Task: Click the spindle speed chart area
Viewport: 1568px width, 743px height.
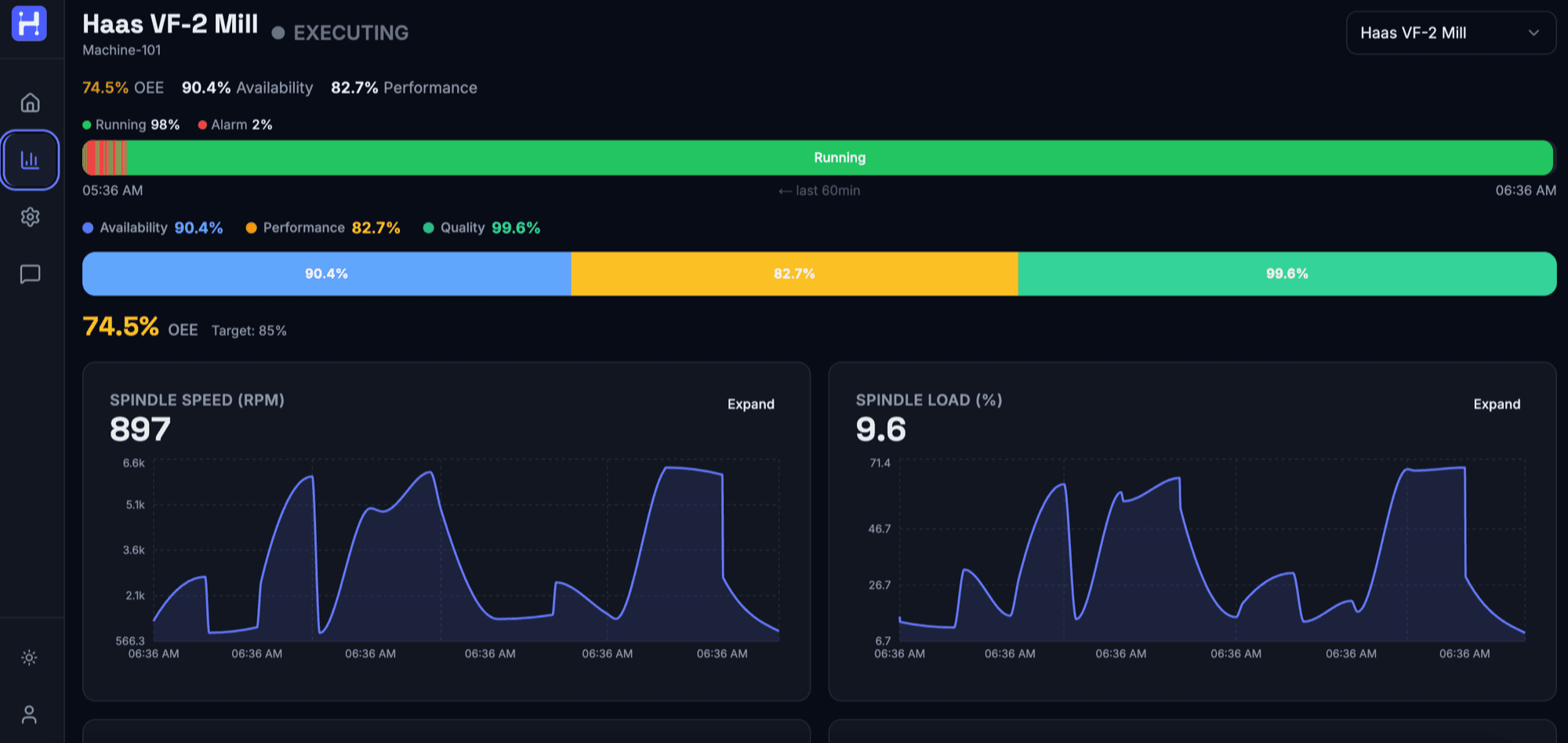Action: 466,551
